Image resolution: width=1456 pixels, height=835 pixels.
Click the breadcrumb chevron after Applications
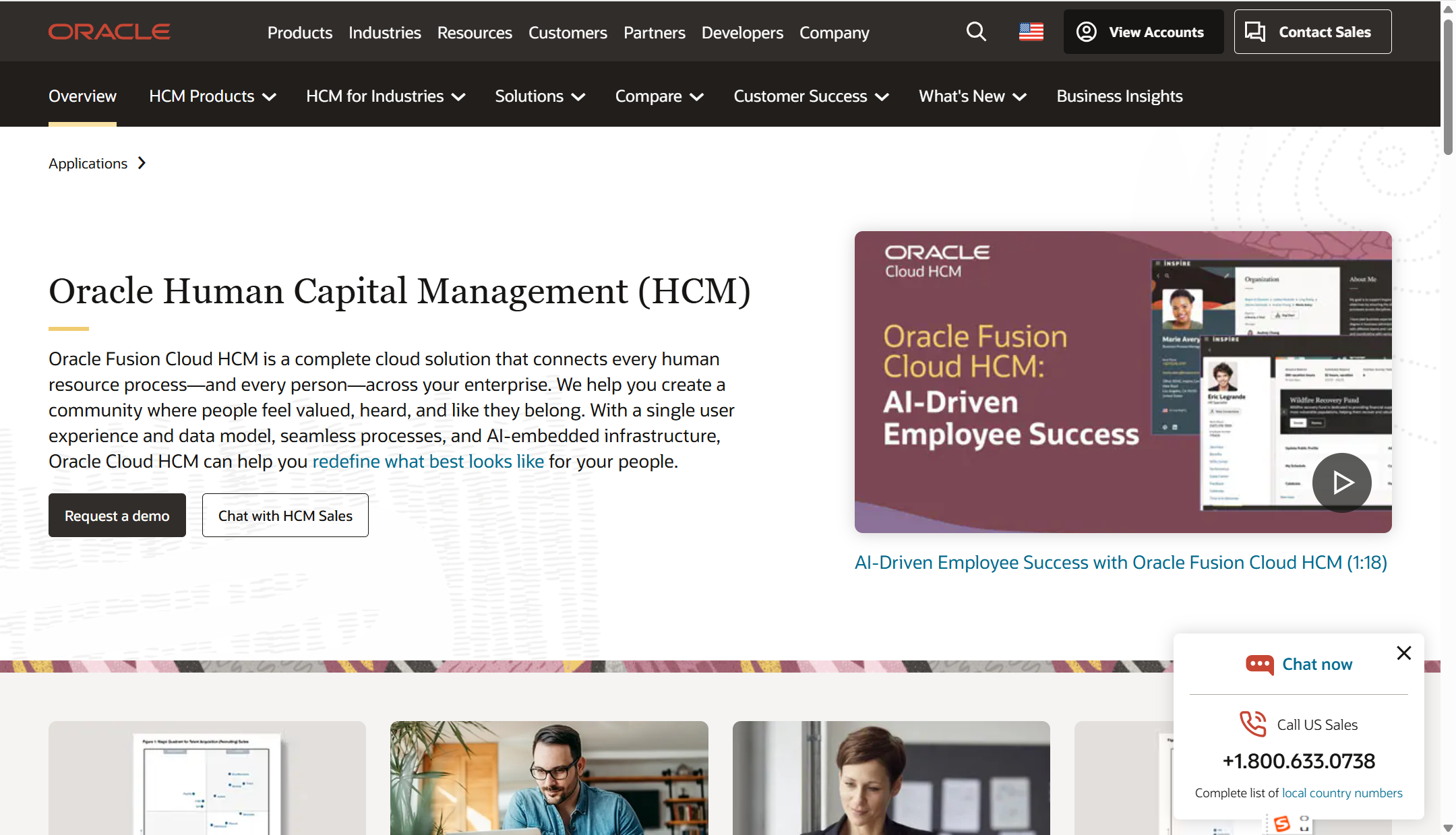click(142, 163)
